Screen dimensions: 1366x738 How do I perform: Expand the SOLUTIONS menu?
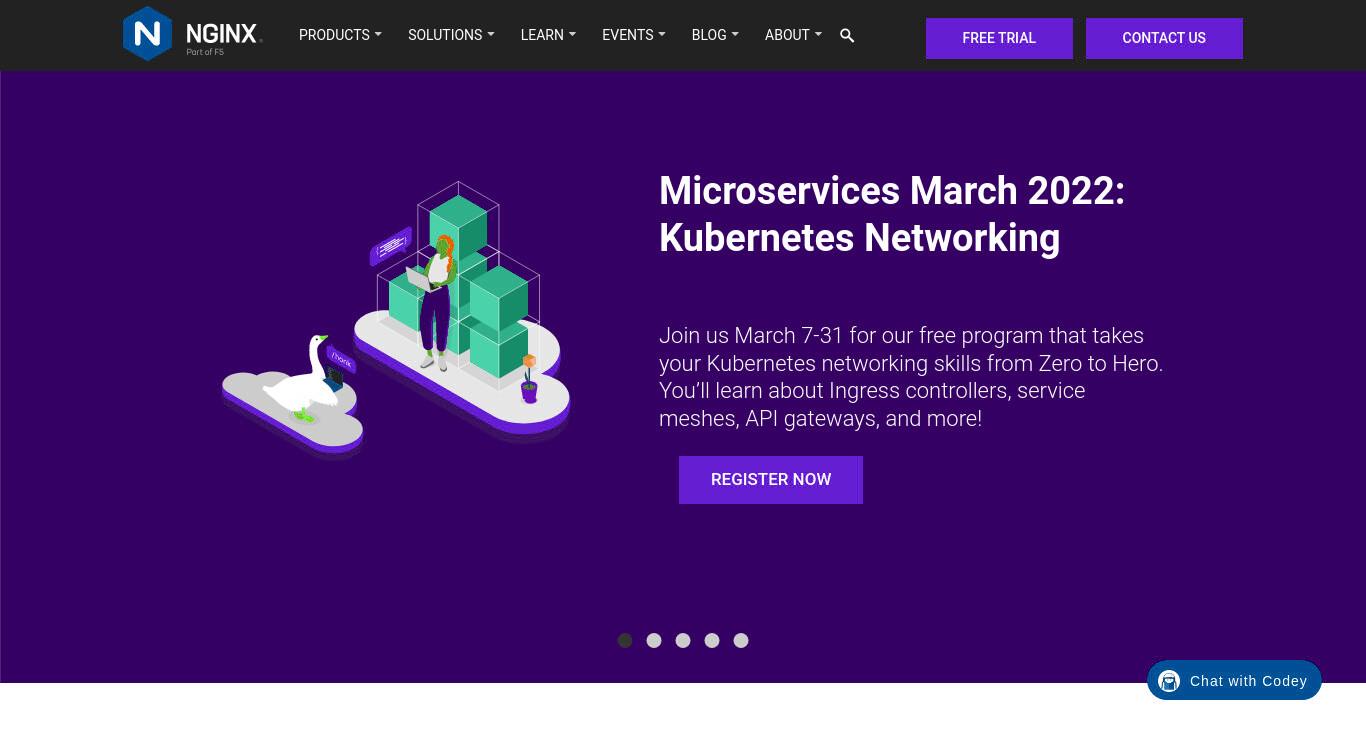pos(451,35)
